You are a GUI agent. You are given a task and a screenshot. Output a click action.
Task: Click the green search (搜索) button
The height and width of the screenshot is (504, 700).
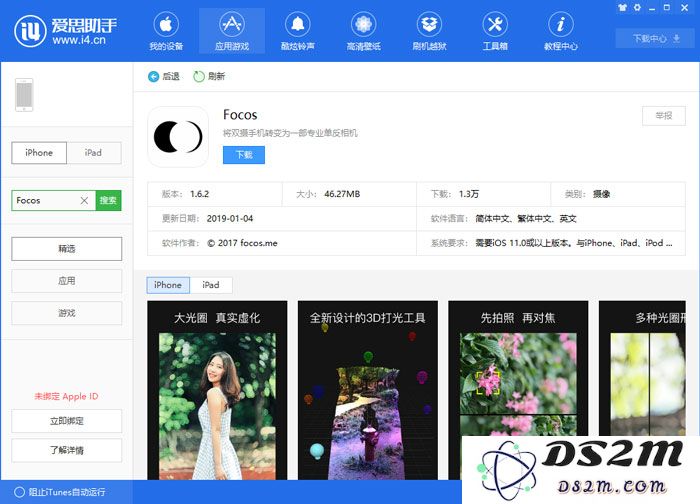(x=108, y=201)
